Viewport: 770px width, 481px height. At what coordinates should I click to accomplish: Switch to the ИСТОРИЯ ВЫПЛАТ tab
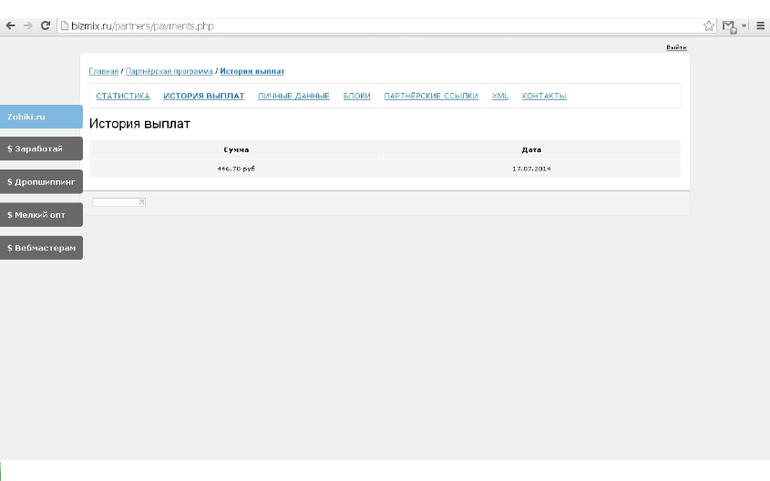[204, 96]
